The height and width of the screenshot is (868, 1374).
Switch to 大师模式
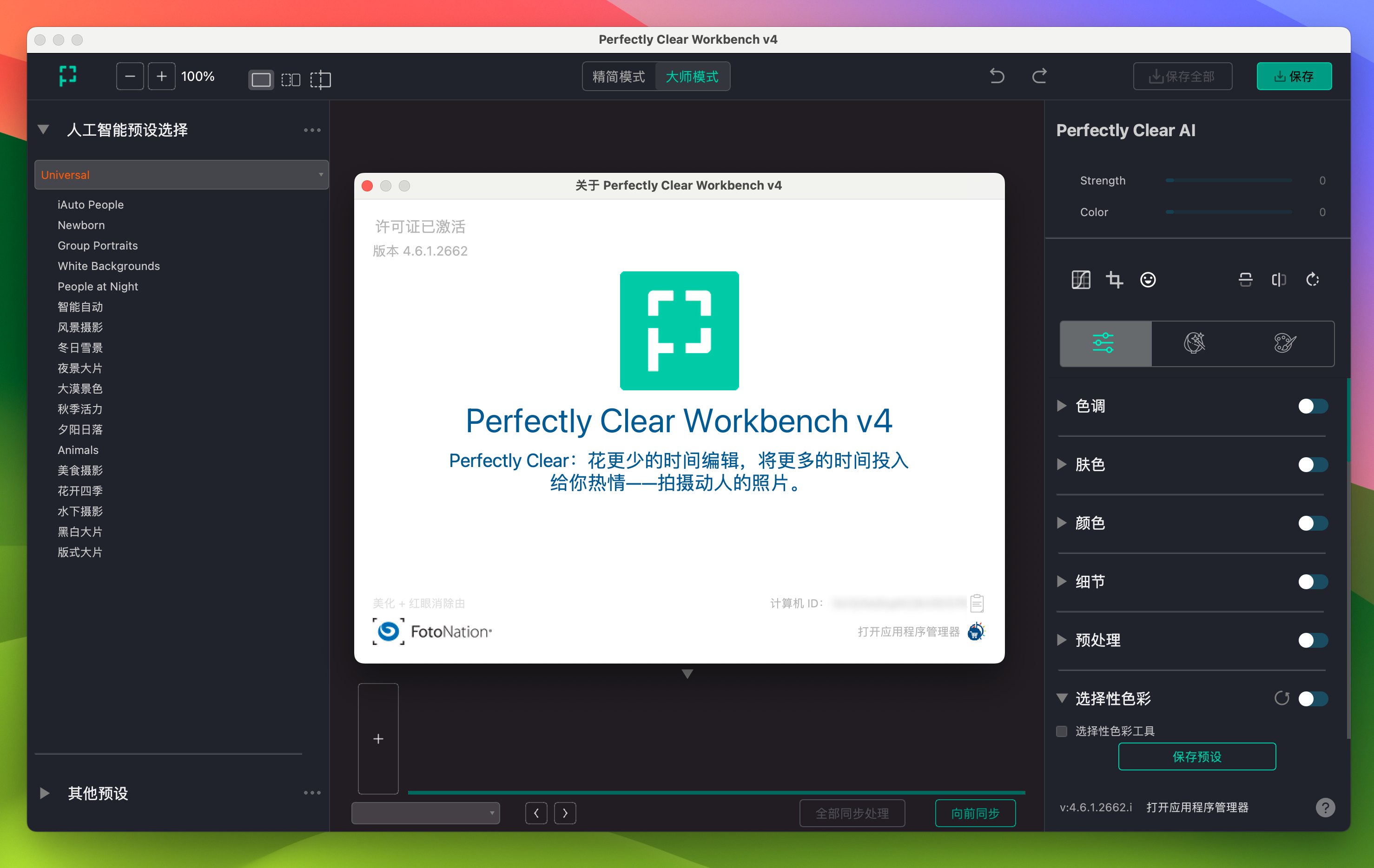(x=692, y=76)
